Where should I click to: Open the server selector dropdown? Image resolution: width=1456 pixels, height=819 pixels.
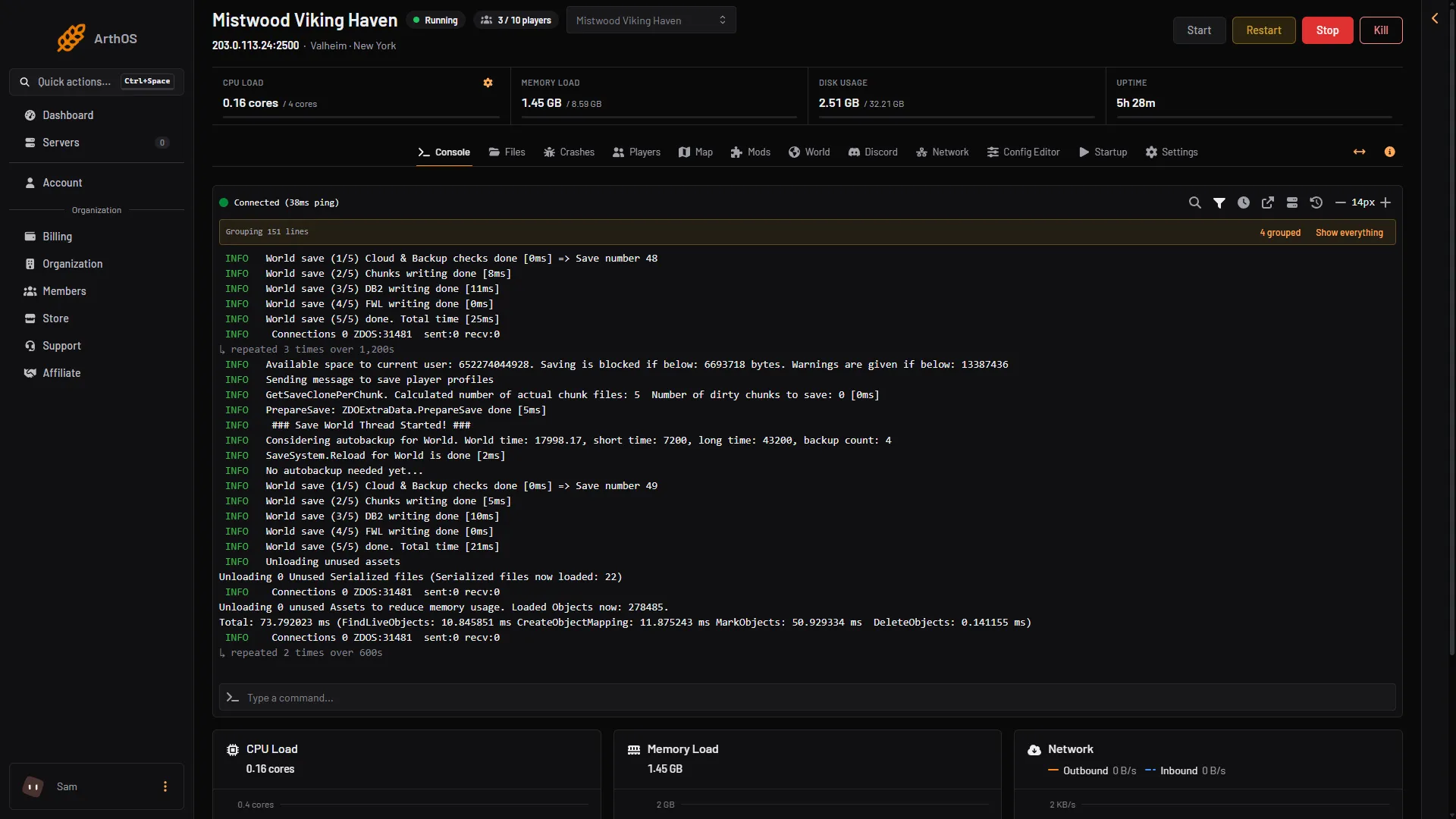[x=651, y=20]
